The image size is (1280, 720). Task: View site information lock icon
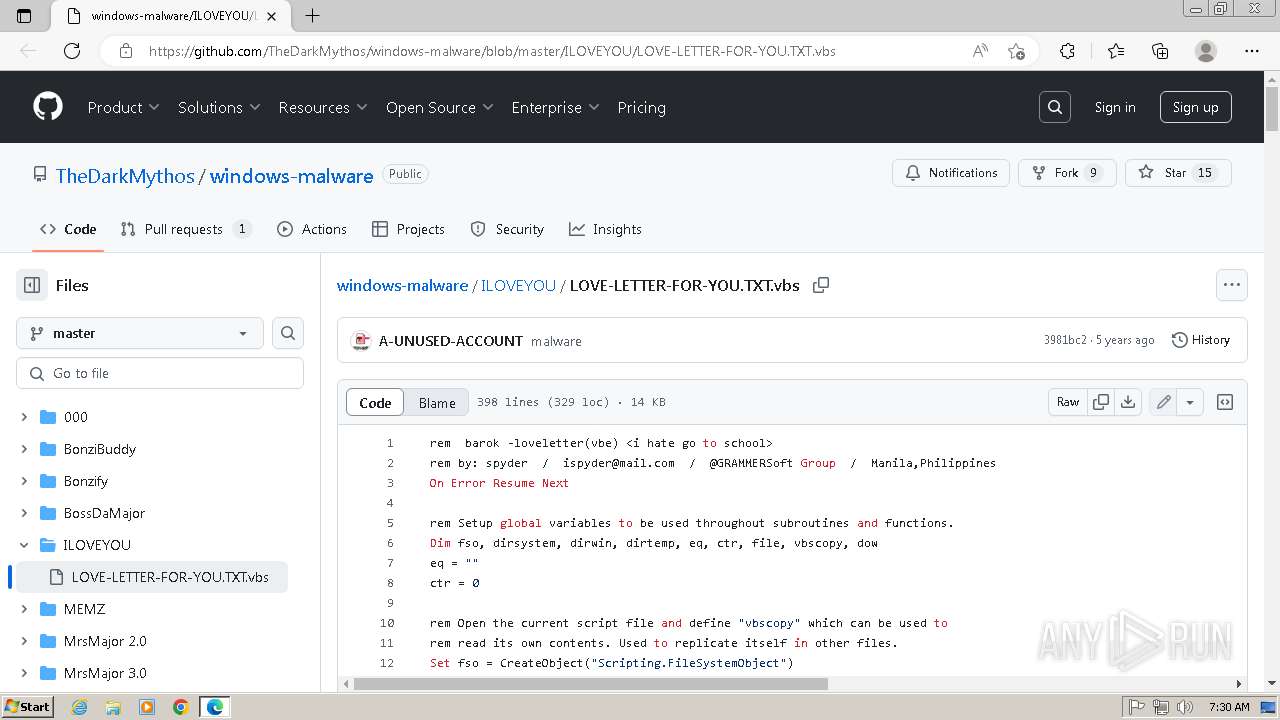[125, 51]
